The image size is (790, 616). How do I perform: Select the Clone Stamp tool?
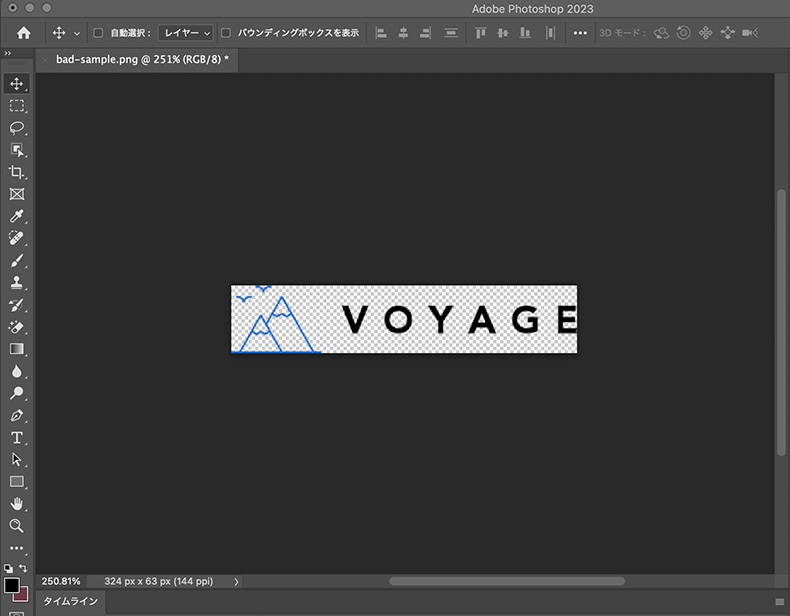17,283
